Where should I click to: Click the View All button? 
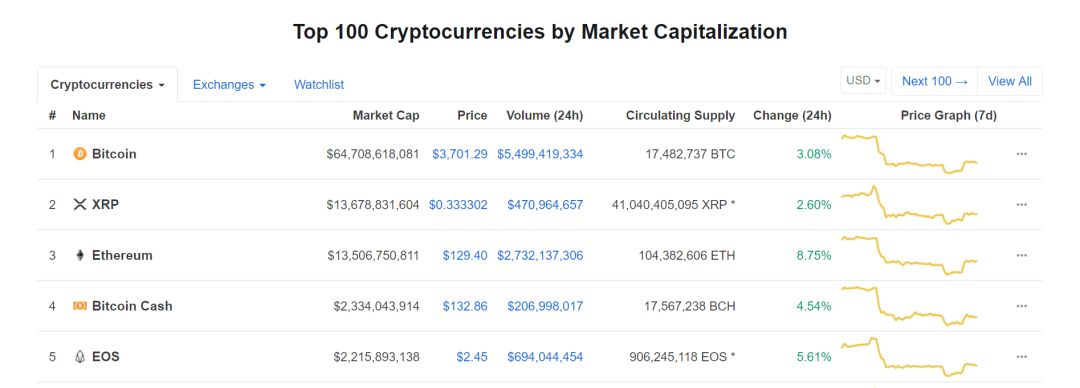(1010, 81)
